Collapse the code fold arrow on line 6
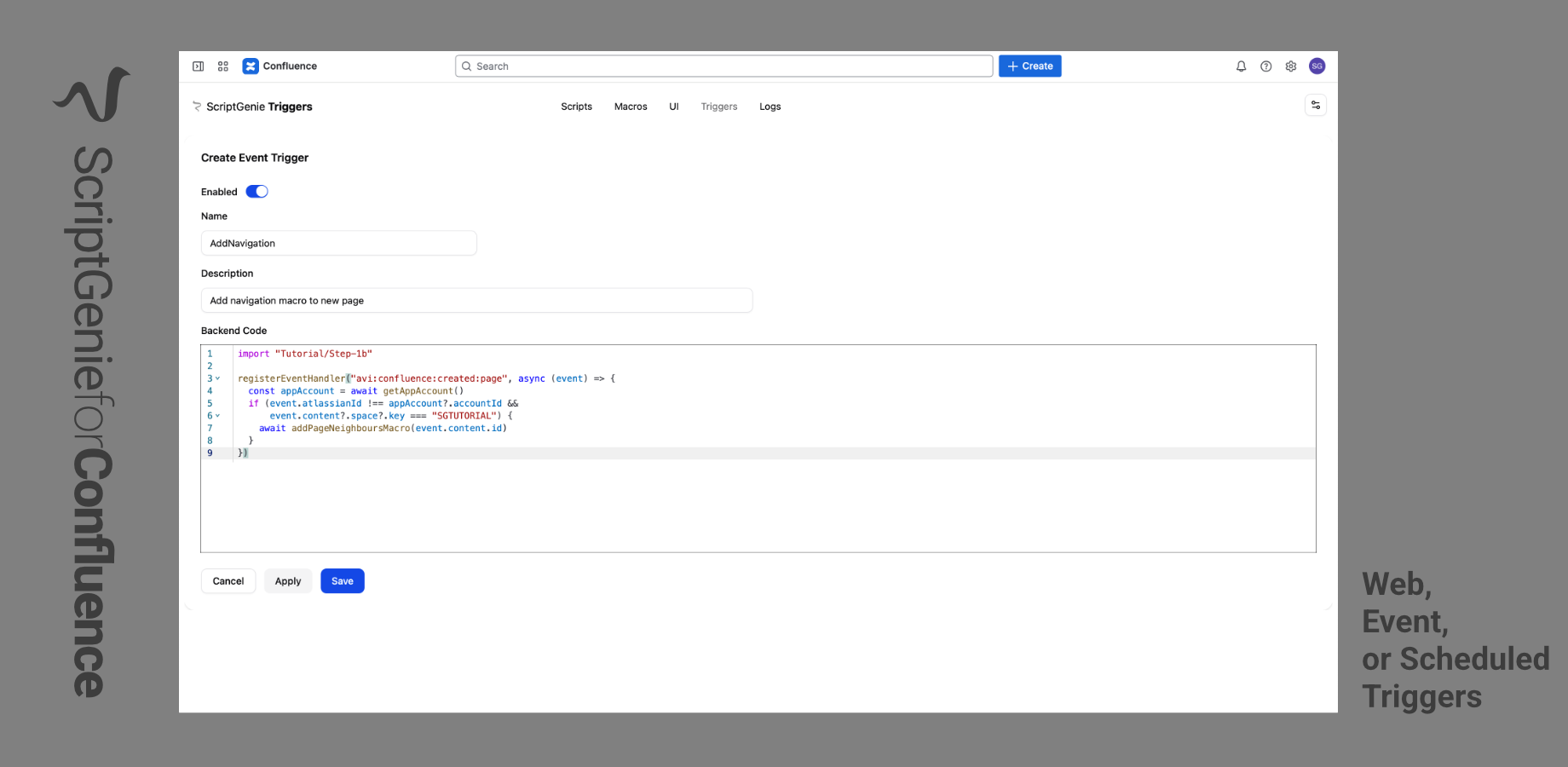Viewport: 1568px width, 767px height. coord(218,416)
